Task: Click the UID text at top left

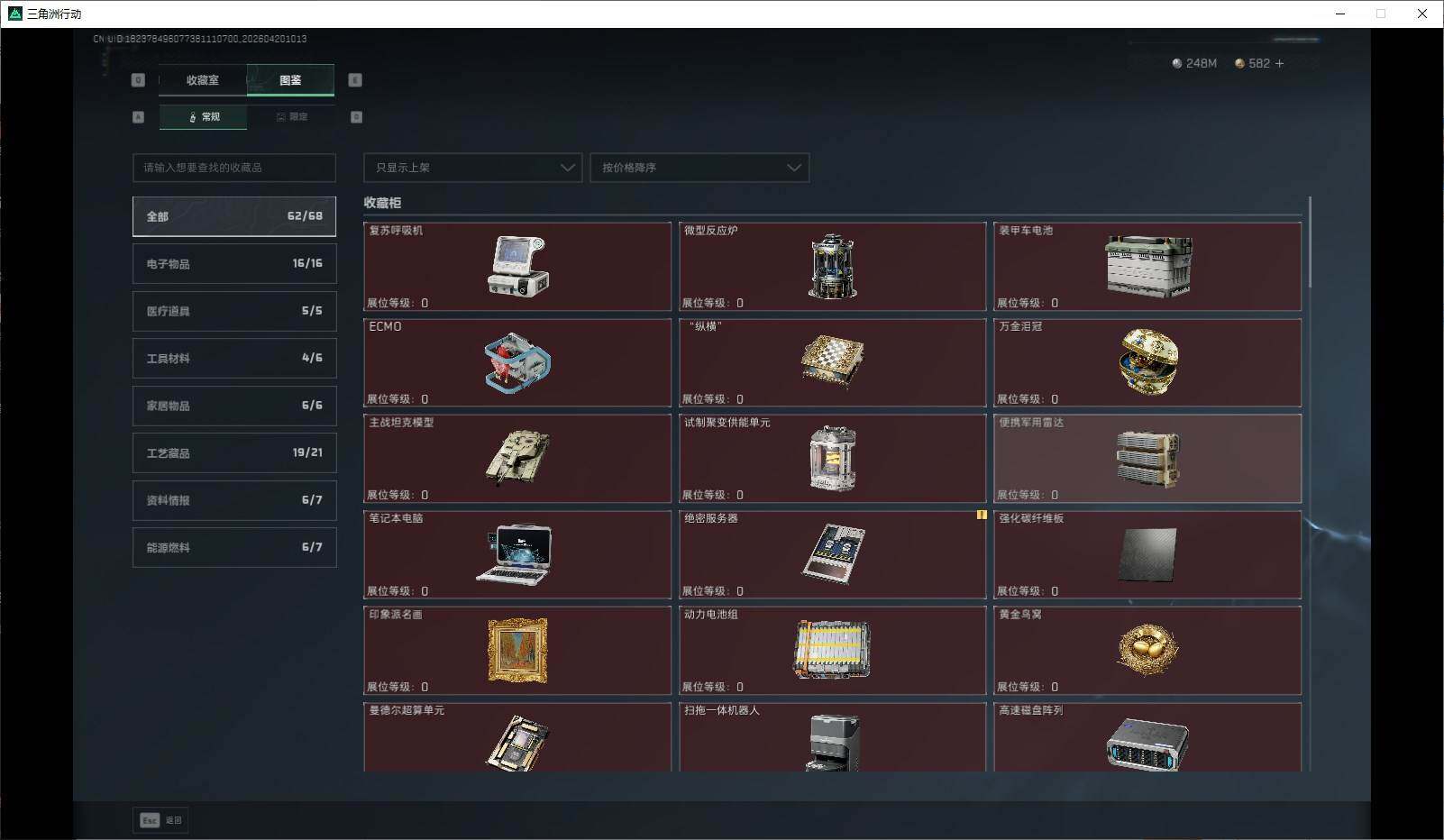Action: click(x=200, y=39)
